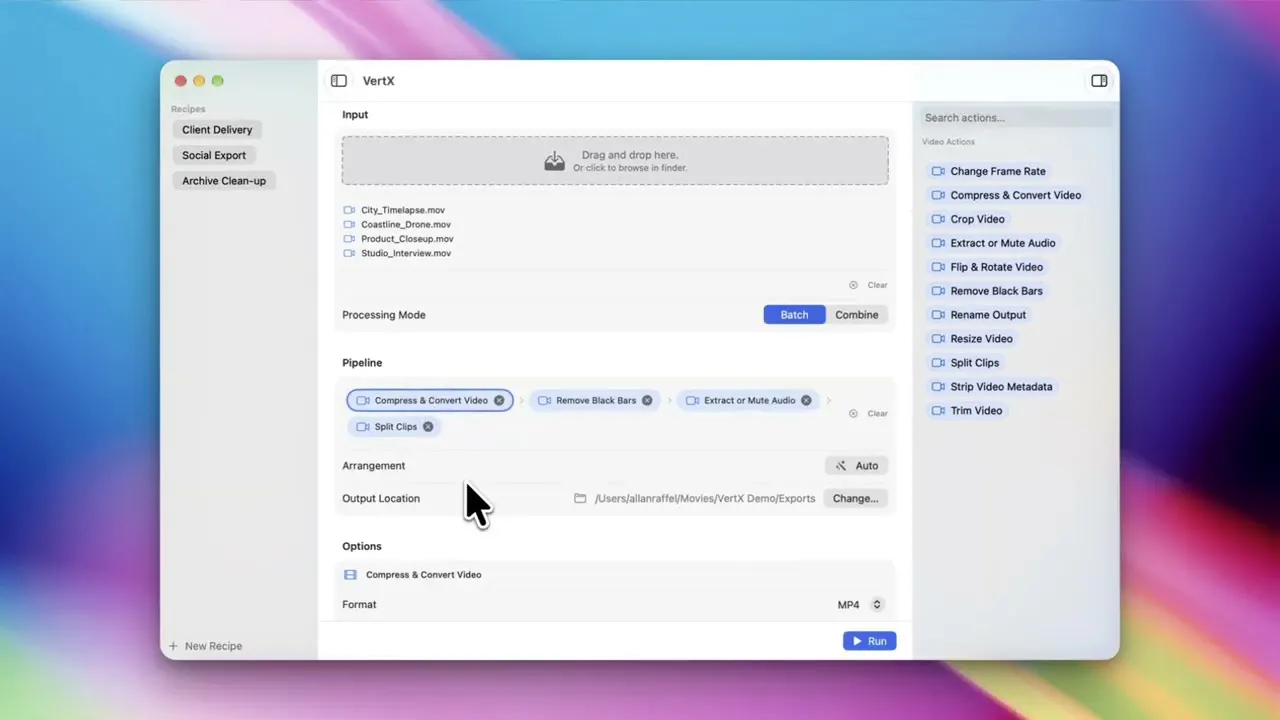
Task: Click the drag and drop tray icon
Action: coord(554,161)
